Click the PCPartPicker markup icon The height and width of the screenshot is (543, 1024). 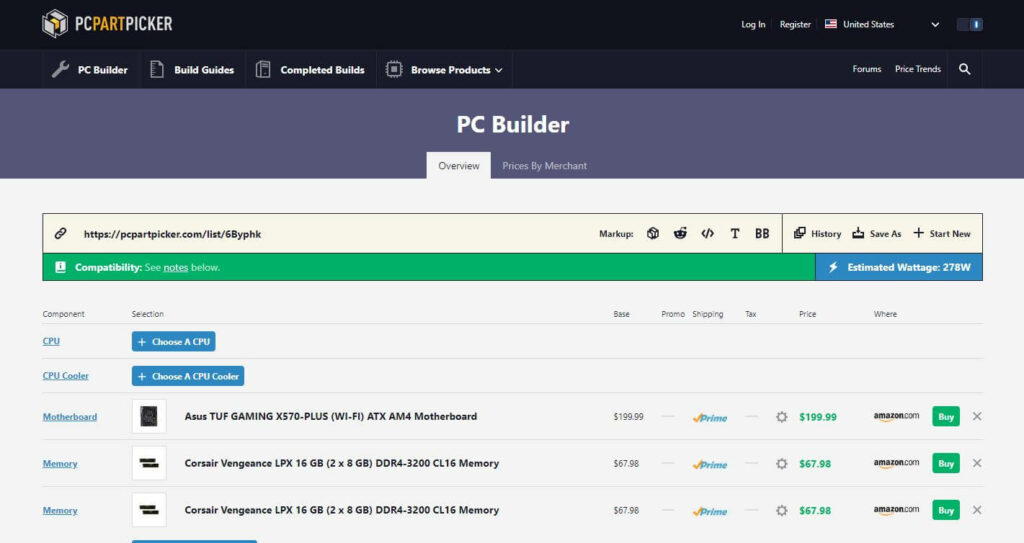coord(652,233)
